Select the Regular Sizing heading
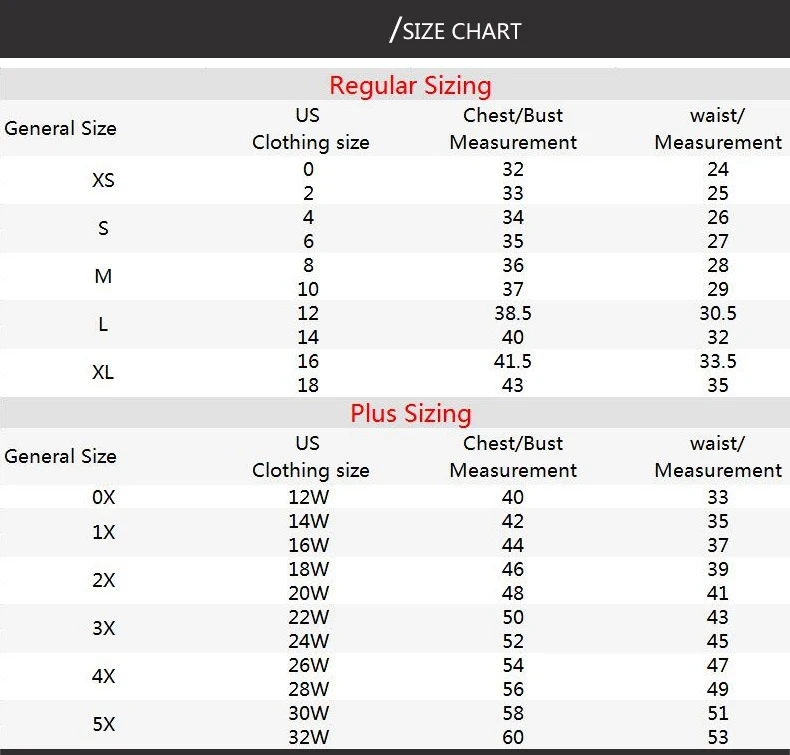 click(410, 85)
